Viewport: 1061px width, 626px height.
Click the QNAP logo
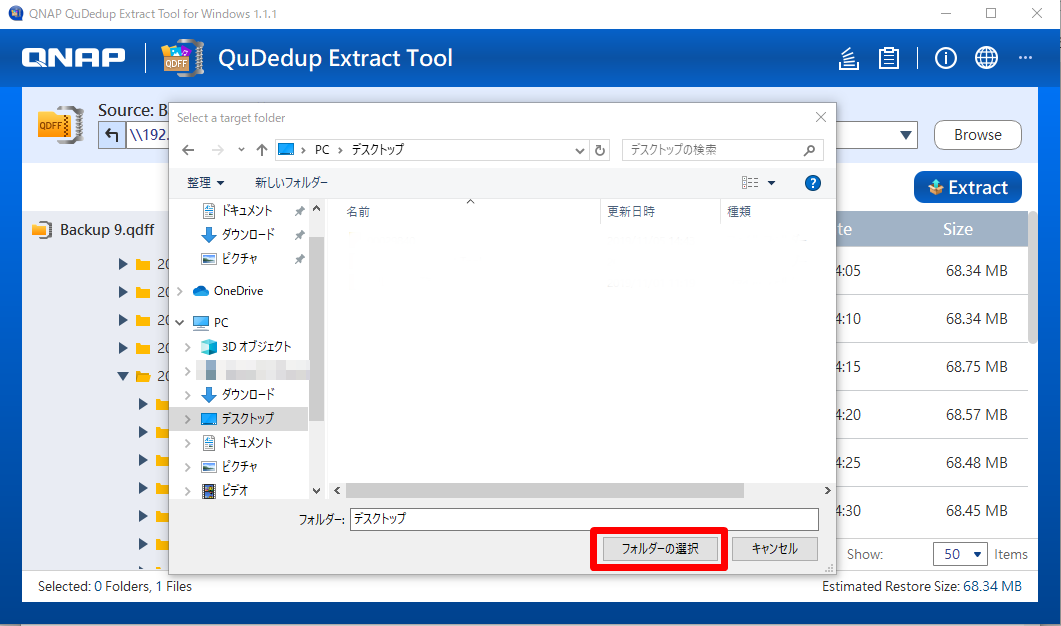[73, 58]
